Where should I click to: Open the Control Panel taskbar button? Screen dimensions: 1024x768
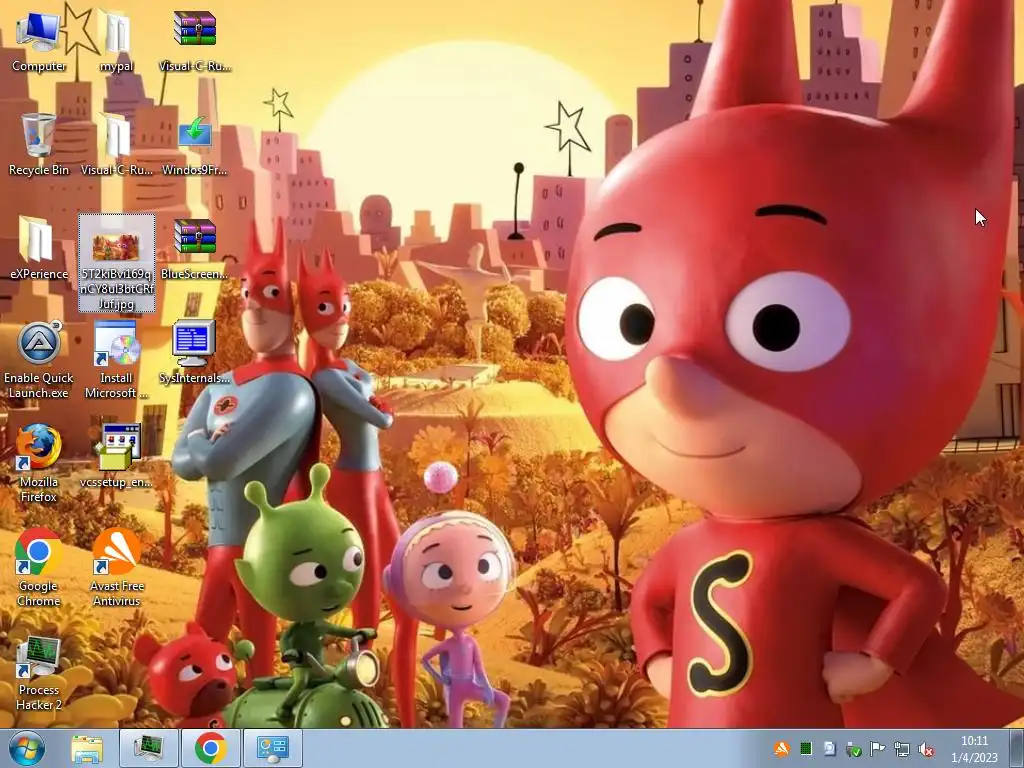tap(272, 749)
